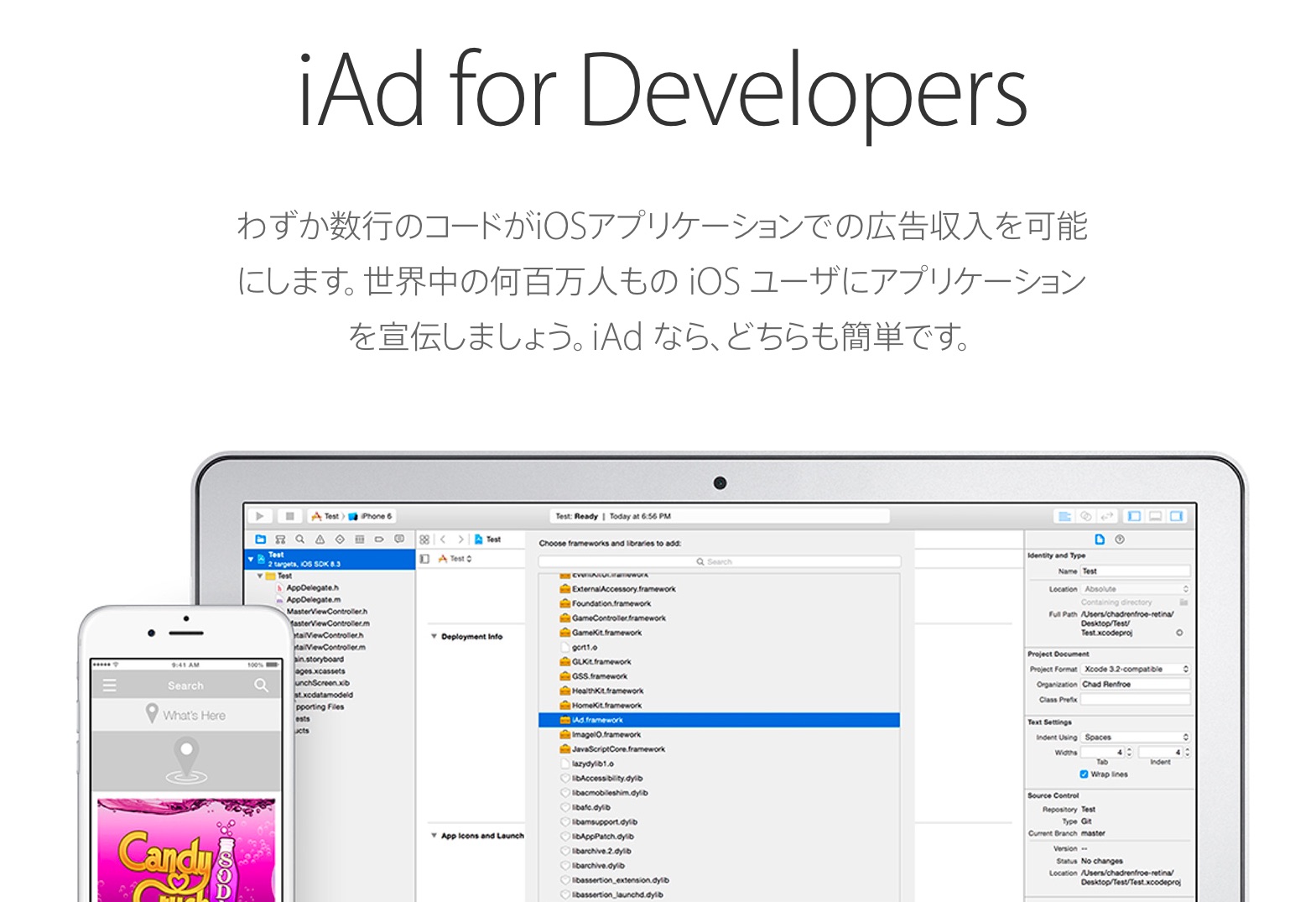Click the related items grid icon in jump bar
The width and height of the screenshot is (1316, 902).
tap(424, 540)
